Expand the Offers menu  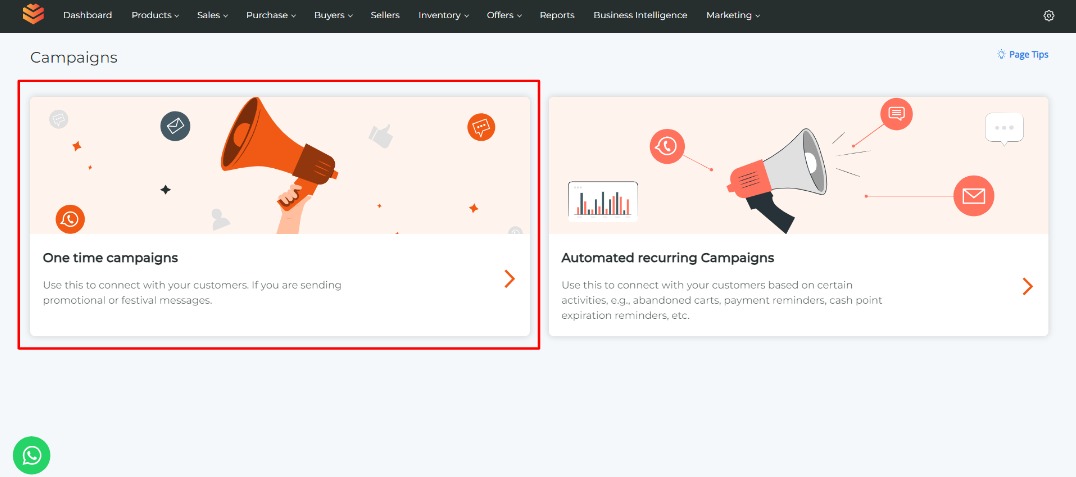point(504,15)
